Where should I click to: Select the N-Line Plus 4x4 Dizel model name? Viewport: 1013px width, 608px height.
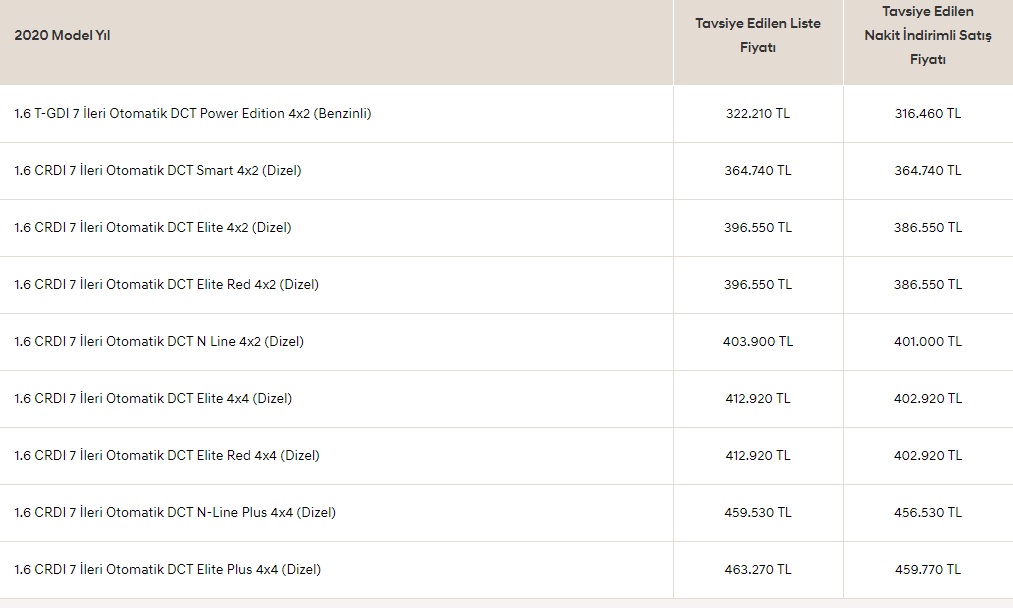click(175, 512)
